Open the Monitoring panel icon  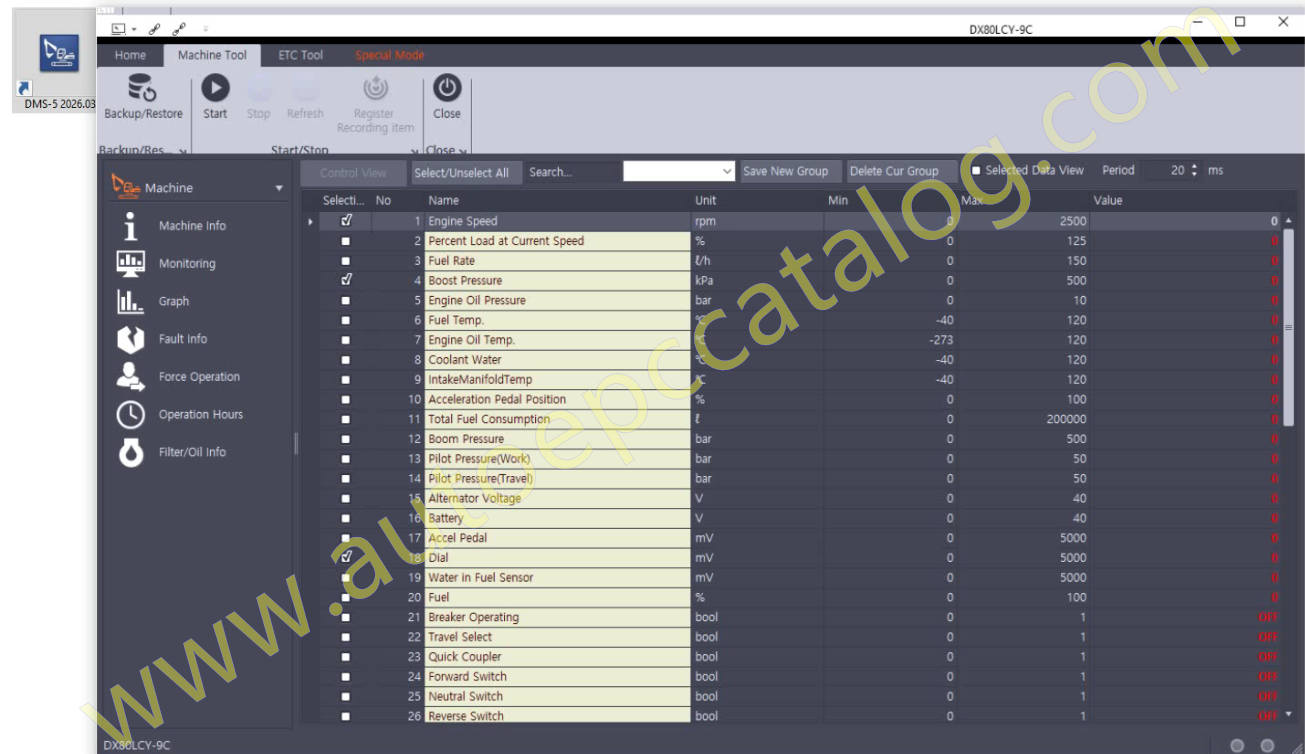click(x=131, y=264)
